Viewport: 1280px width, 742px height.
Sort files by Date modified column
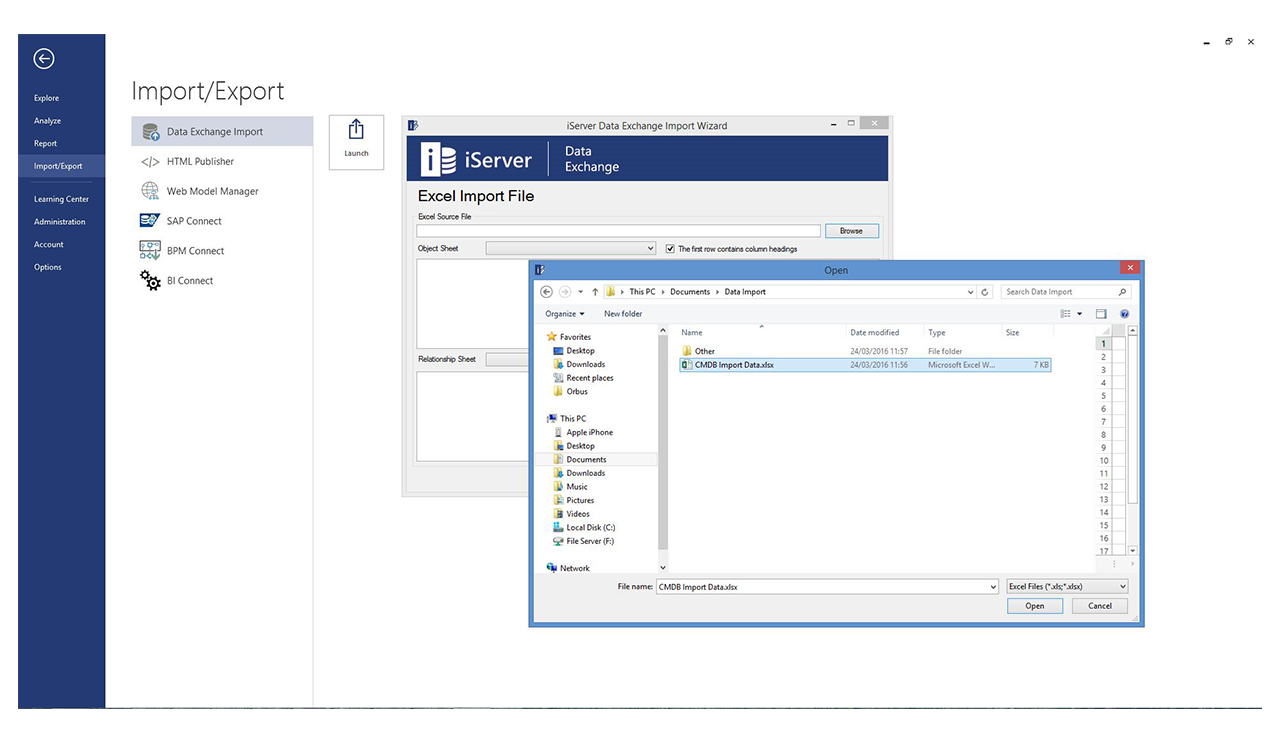click(875, 332)
